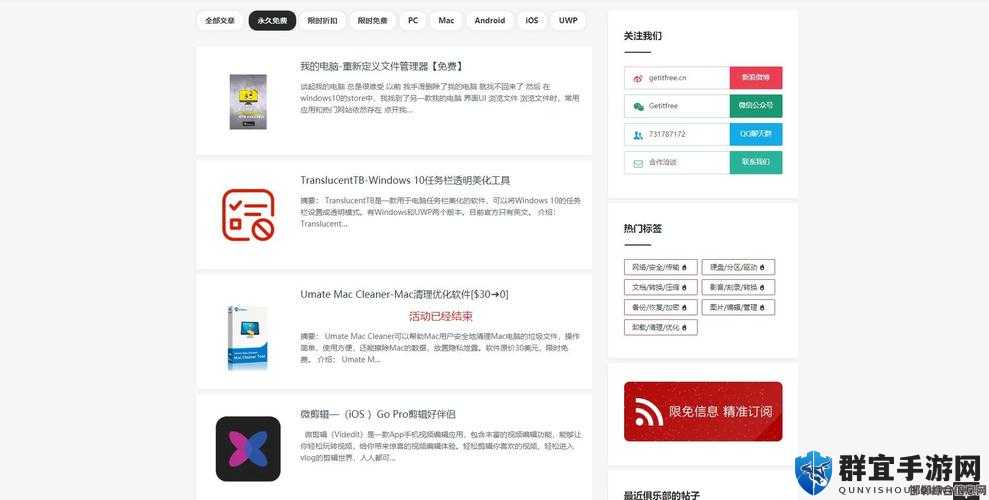Click the Umate Mac Cleaner box thumbnail
Screen dimensions: 989x500
(x=247, y=337)
